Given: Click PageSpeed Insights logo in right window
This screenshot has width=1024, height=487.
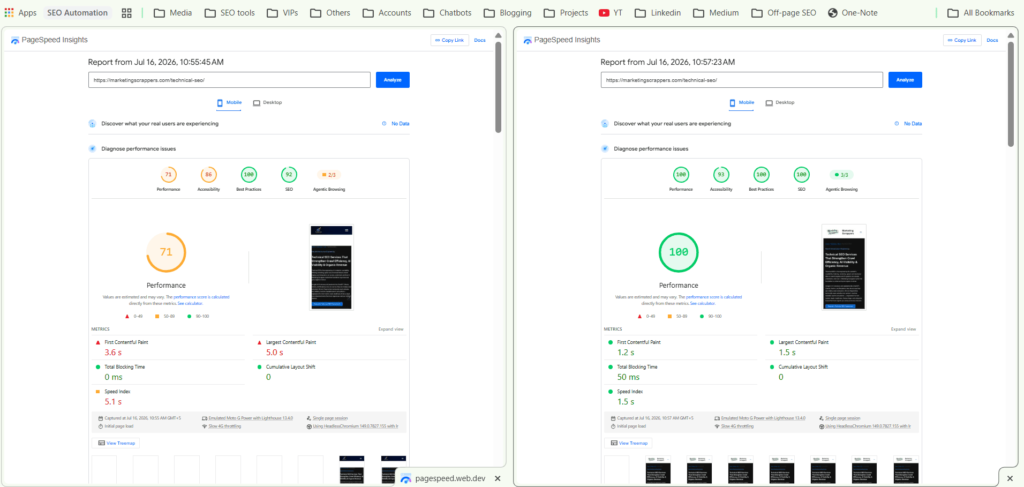Looking at the screenshot, I should [562, 40].
